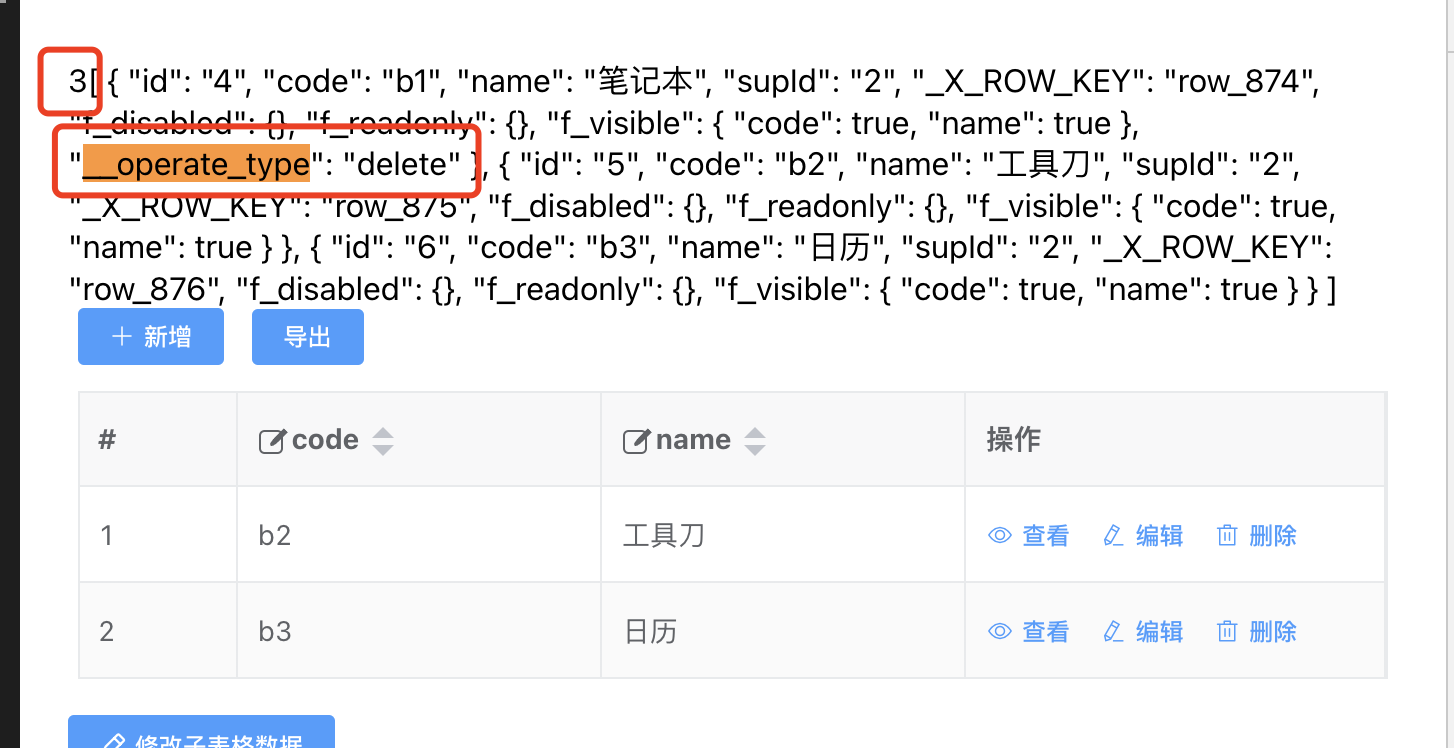Edit the 日历 row via 编辑
1454x748 pixels.
coord(1143,632)
